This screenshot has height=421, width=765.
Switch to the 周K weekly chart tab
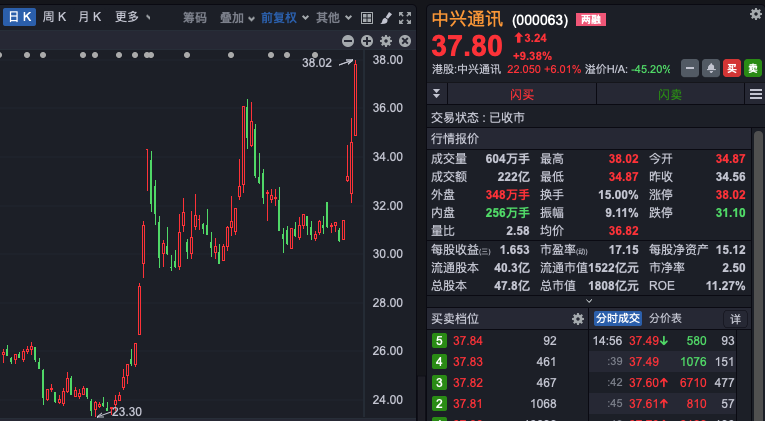tap(54, 18)
